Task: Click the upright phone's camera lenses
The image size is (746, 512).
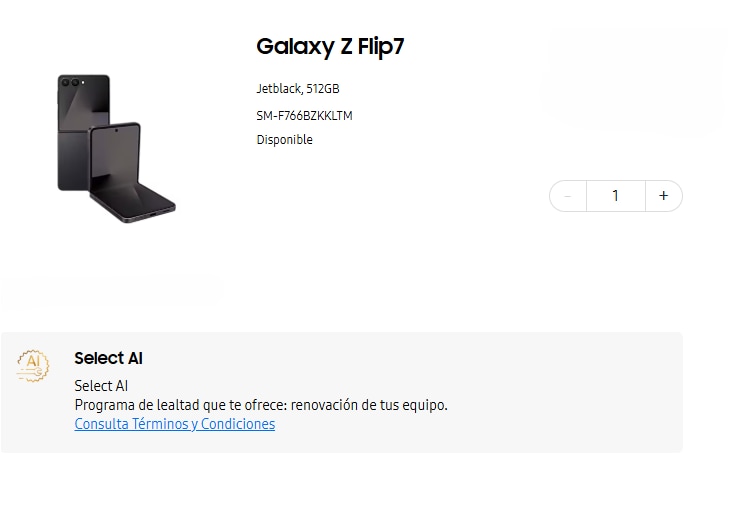Action: (71, 83)
